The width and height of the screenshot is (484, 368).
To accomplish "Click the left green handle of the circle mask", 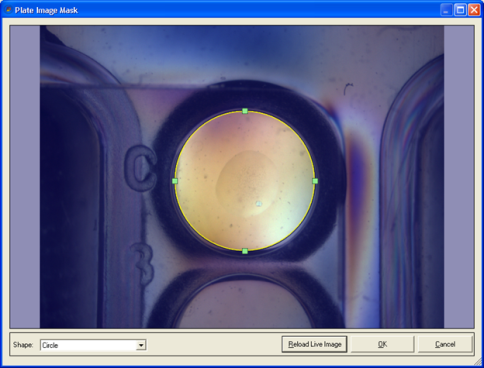I will point(175,181).
